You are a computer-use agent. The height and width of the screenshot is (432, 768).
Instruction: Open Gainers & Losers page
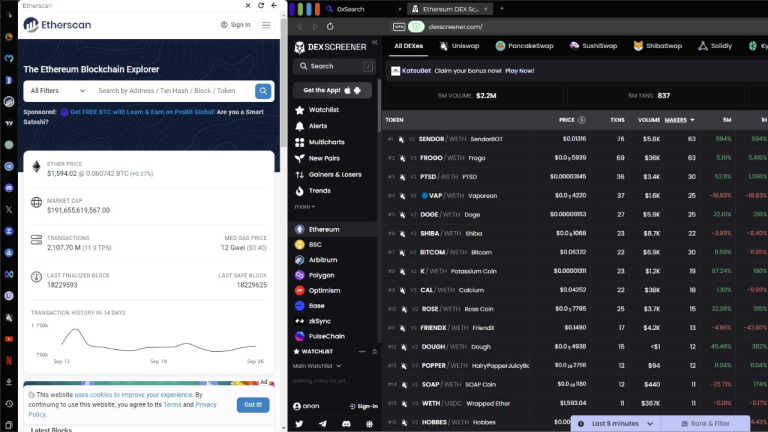tap(328, 174)
